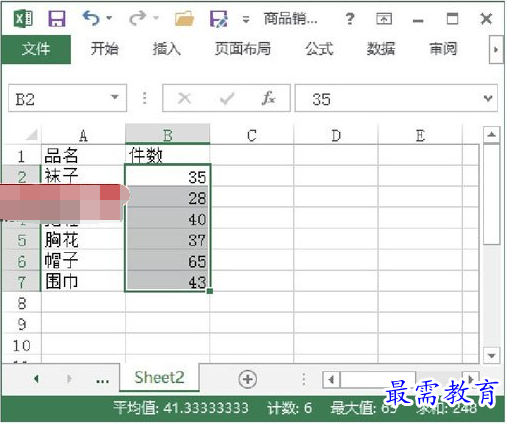This screenshot has height=424, width=507.
Task: Click the formula bar showing 35
Action: coord(396,98)
